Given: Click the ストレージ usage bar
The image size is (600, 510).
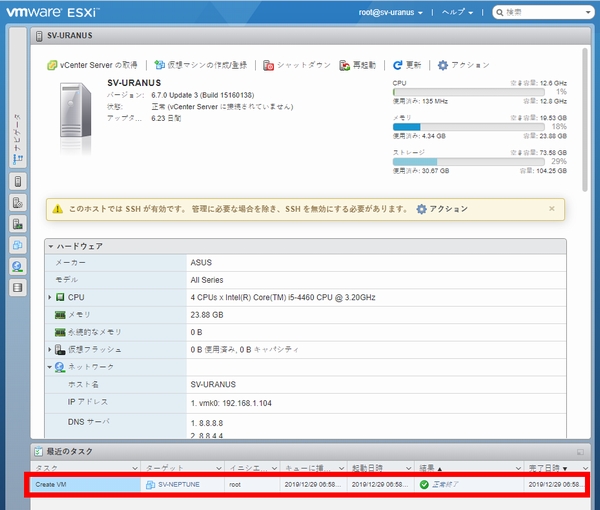Looking at the screenshot, I should click(x=469, y=161).
